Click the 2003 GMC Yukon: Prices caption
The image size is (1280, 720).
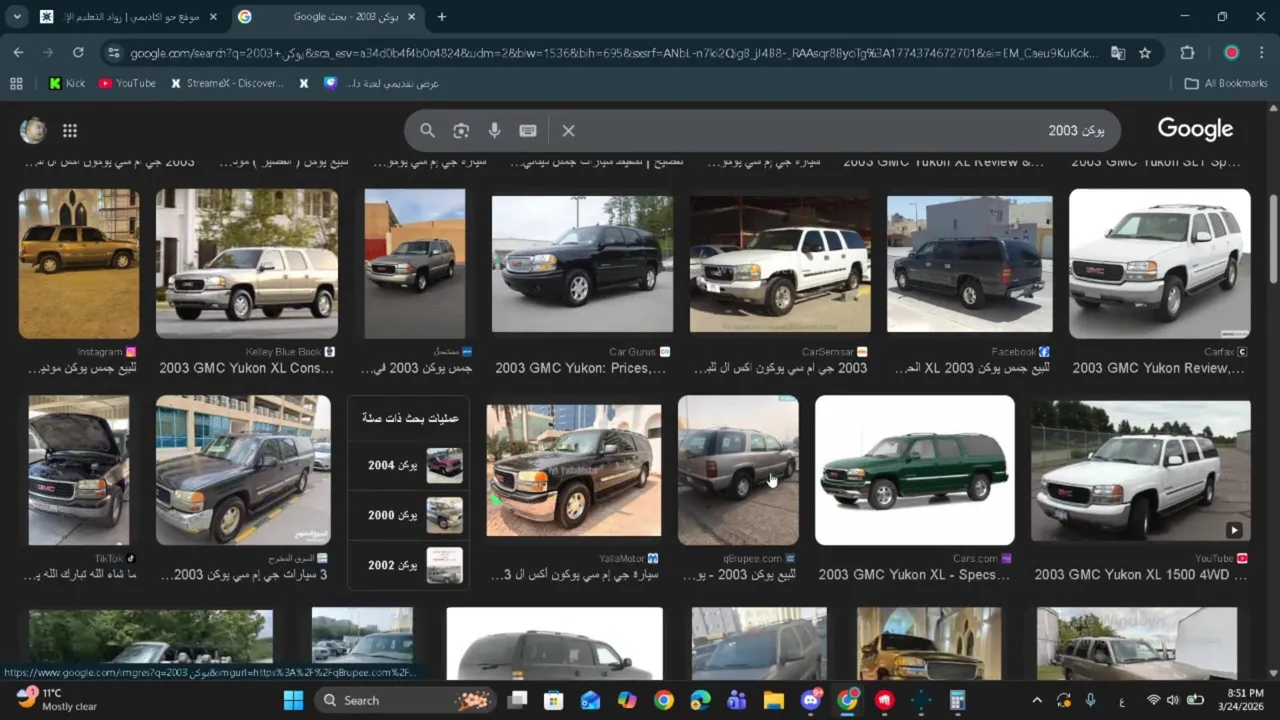tap(580, 368)
